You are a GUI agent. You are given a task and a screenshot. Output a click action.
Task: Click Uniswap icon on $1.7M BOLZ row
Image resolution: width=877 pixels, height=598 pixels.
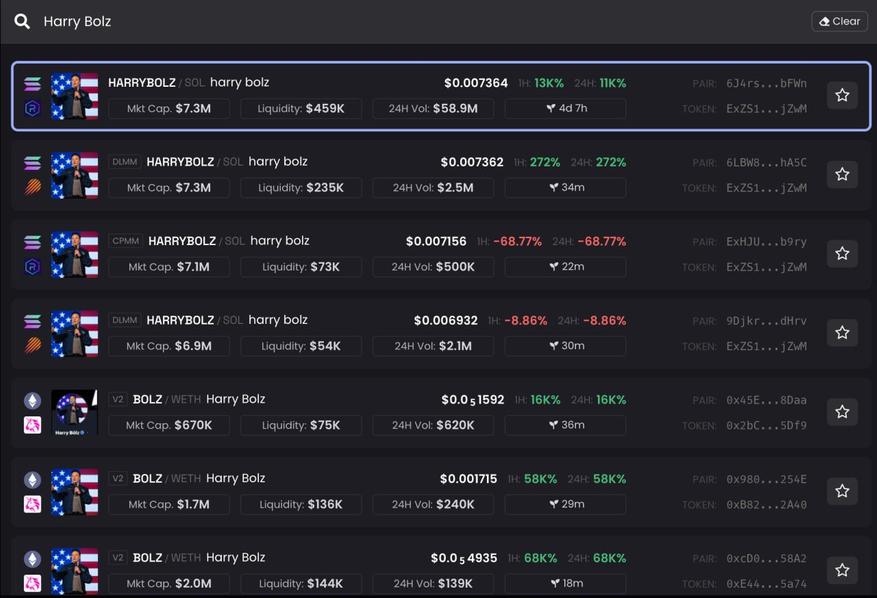coord(33,504)
